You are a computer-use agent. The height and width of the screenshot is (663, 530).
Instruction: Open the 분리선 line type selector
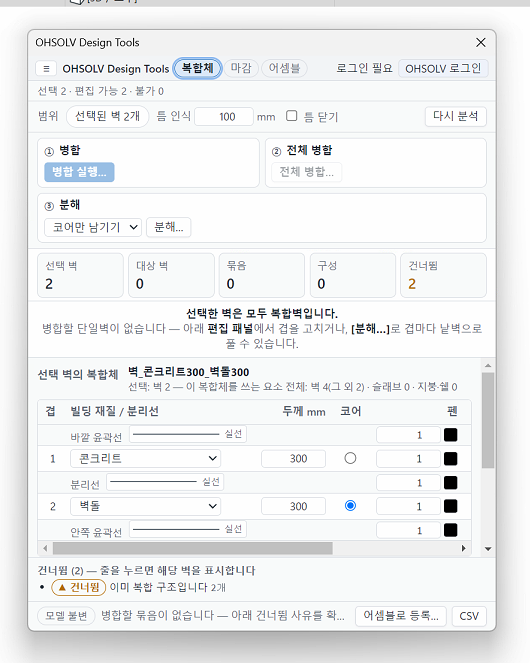click(165, 482)
